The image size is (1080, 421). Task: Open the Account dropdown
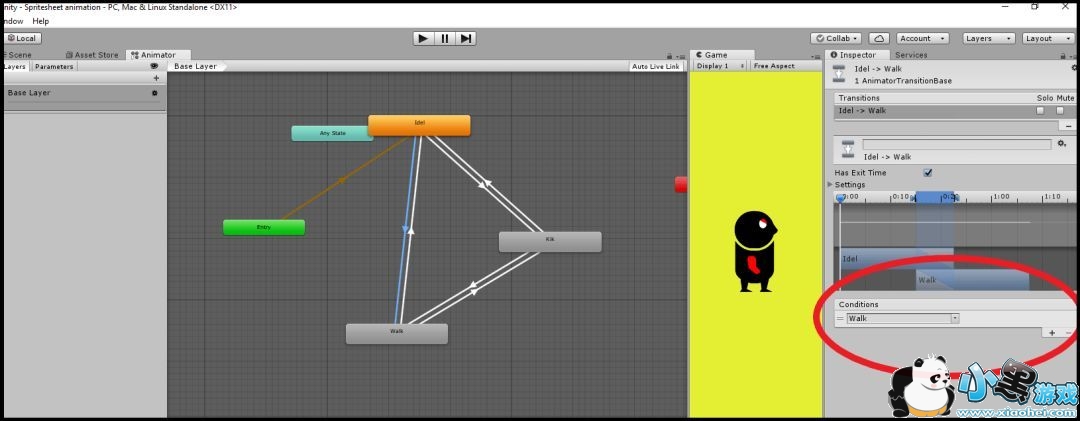click(x=922, y=39)
